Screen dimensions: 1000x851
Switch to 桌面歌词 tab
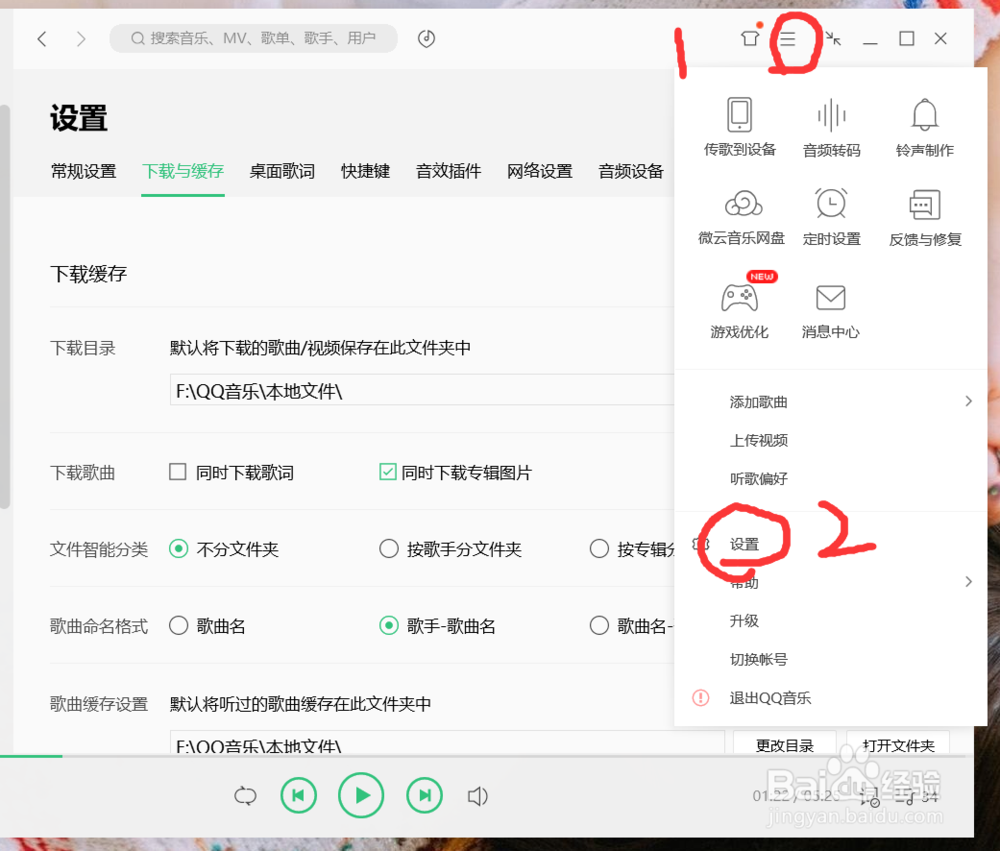tap(282, 171)
